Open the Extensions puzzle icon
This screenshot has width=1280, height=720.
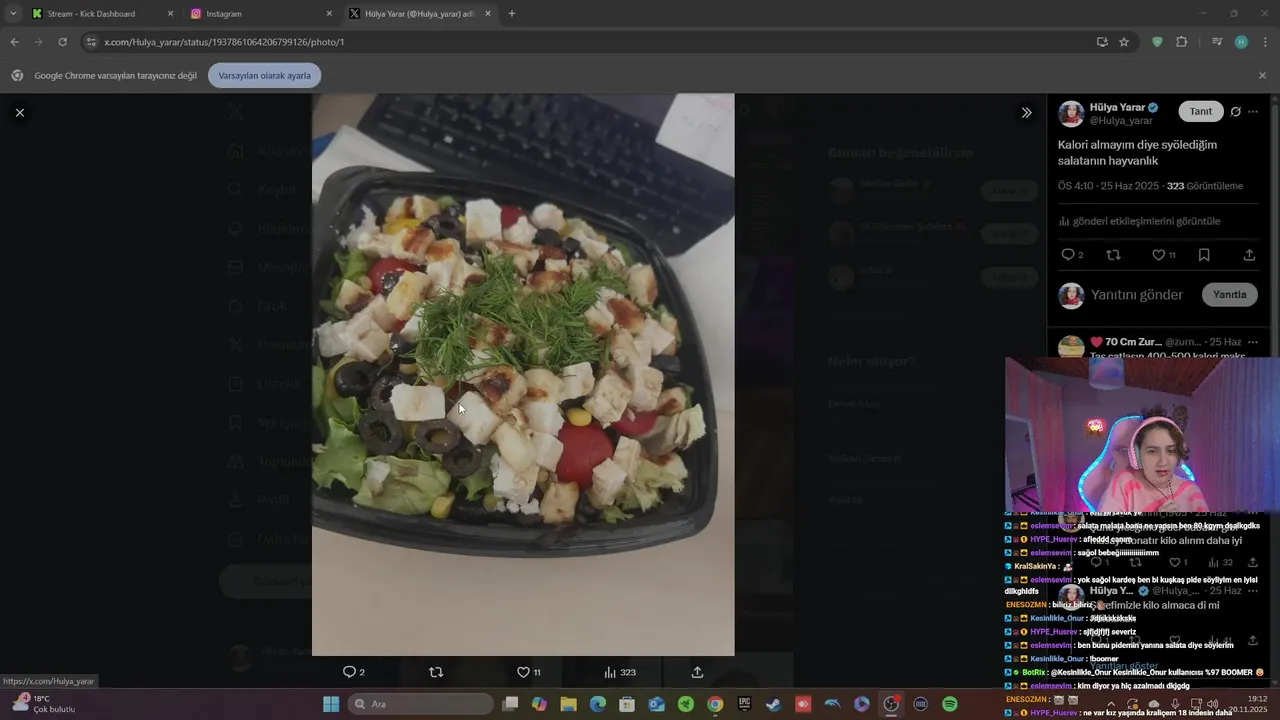[x=1182, y=42]
